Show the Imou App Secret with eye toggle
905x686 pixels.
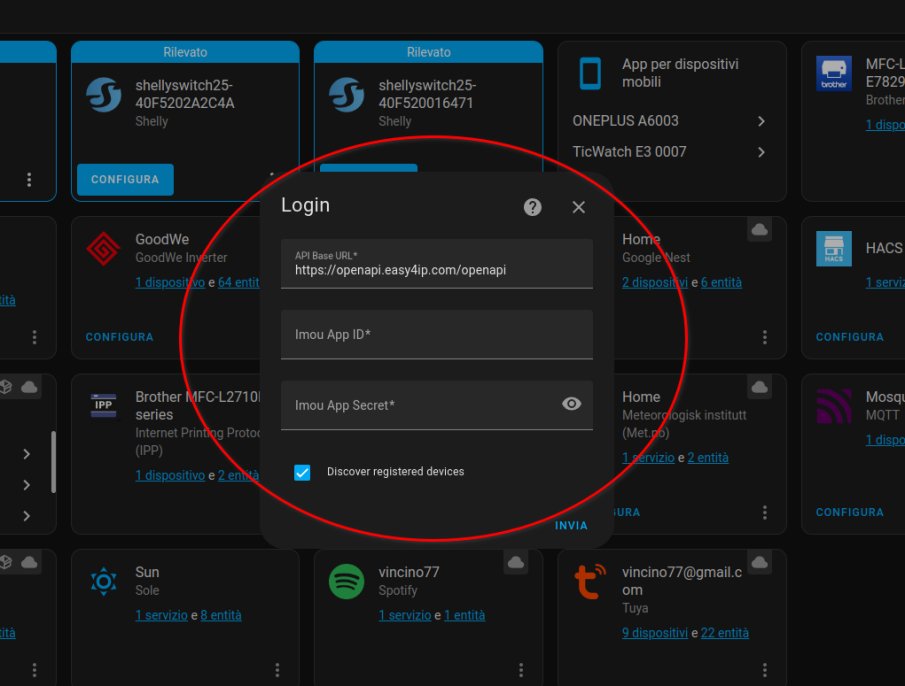pos(571,404)
